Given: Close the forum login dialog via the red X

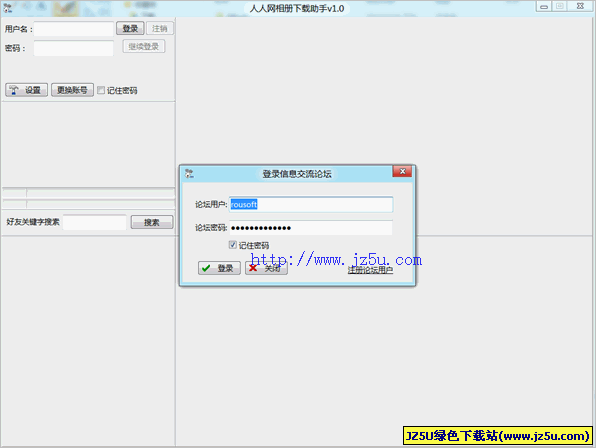Looking at the screenshot, I should click(403, 171).
